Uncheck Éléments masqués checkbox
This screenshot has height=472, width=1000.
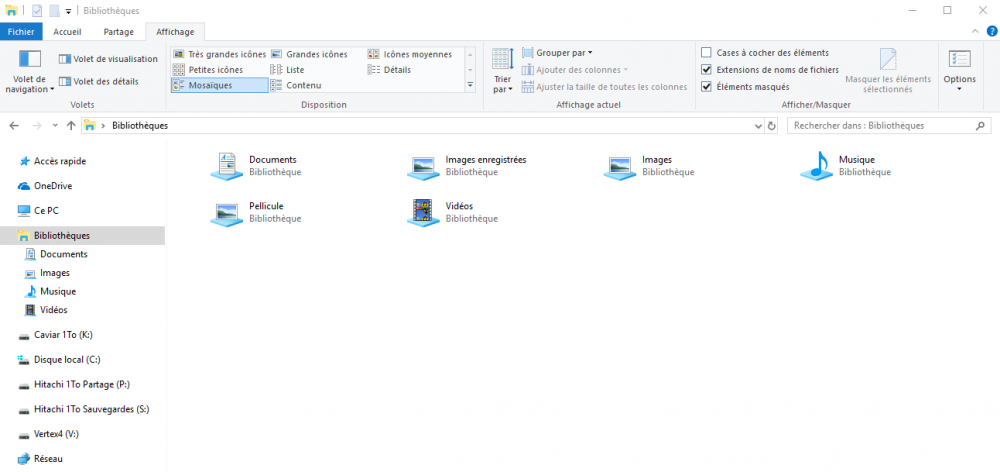(x=707, y=86)
